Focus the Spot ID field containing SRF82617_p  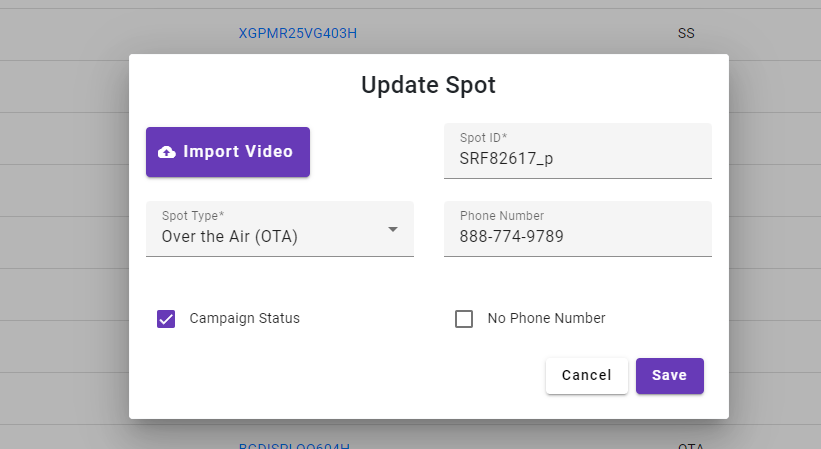click(x=578, y=151)
